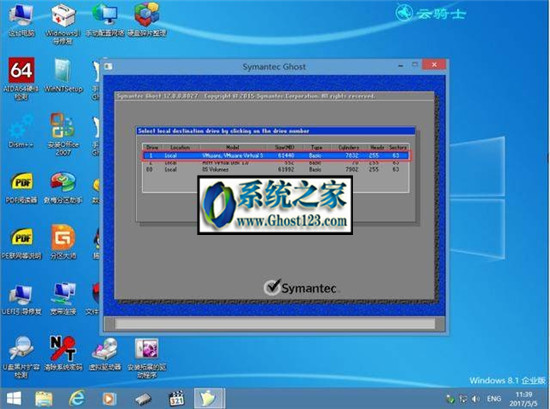Image resolution: width=550 pixels, height=409 pixels.
Task: Click the grey disk drive taskbar icon
Action: [143, 399]
